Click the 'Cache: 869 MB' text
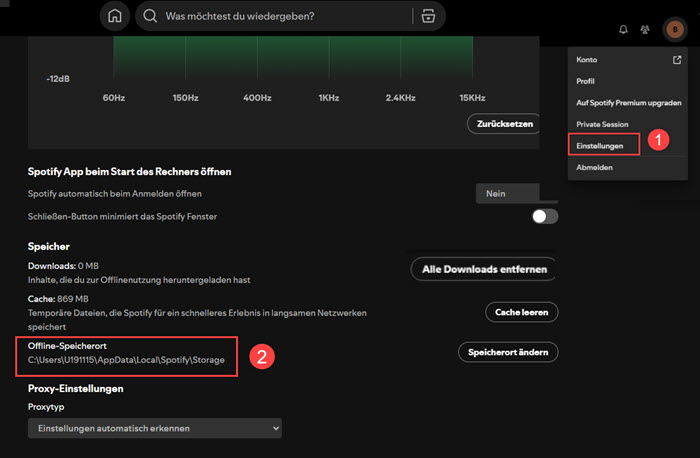Viewport: 700px width, 458px height. point(58,299)
